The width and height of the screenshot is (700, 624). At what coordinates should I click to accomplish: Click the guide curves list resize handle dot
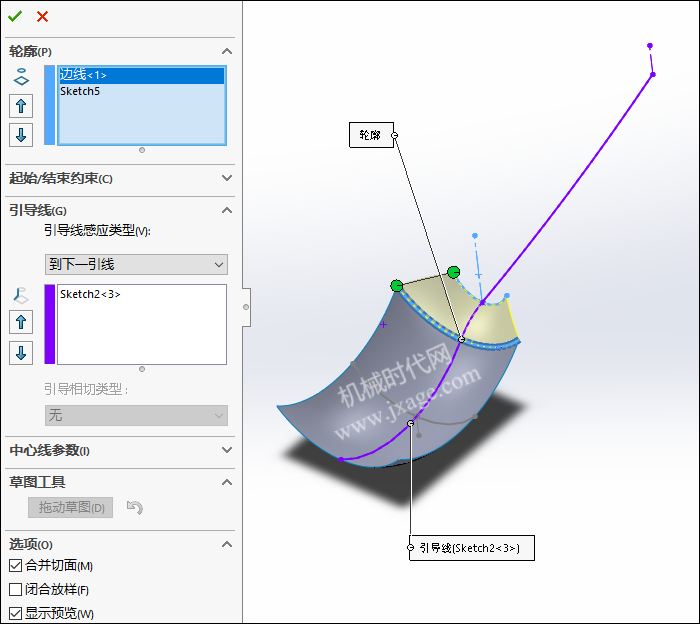(142, 369)
